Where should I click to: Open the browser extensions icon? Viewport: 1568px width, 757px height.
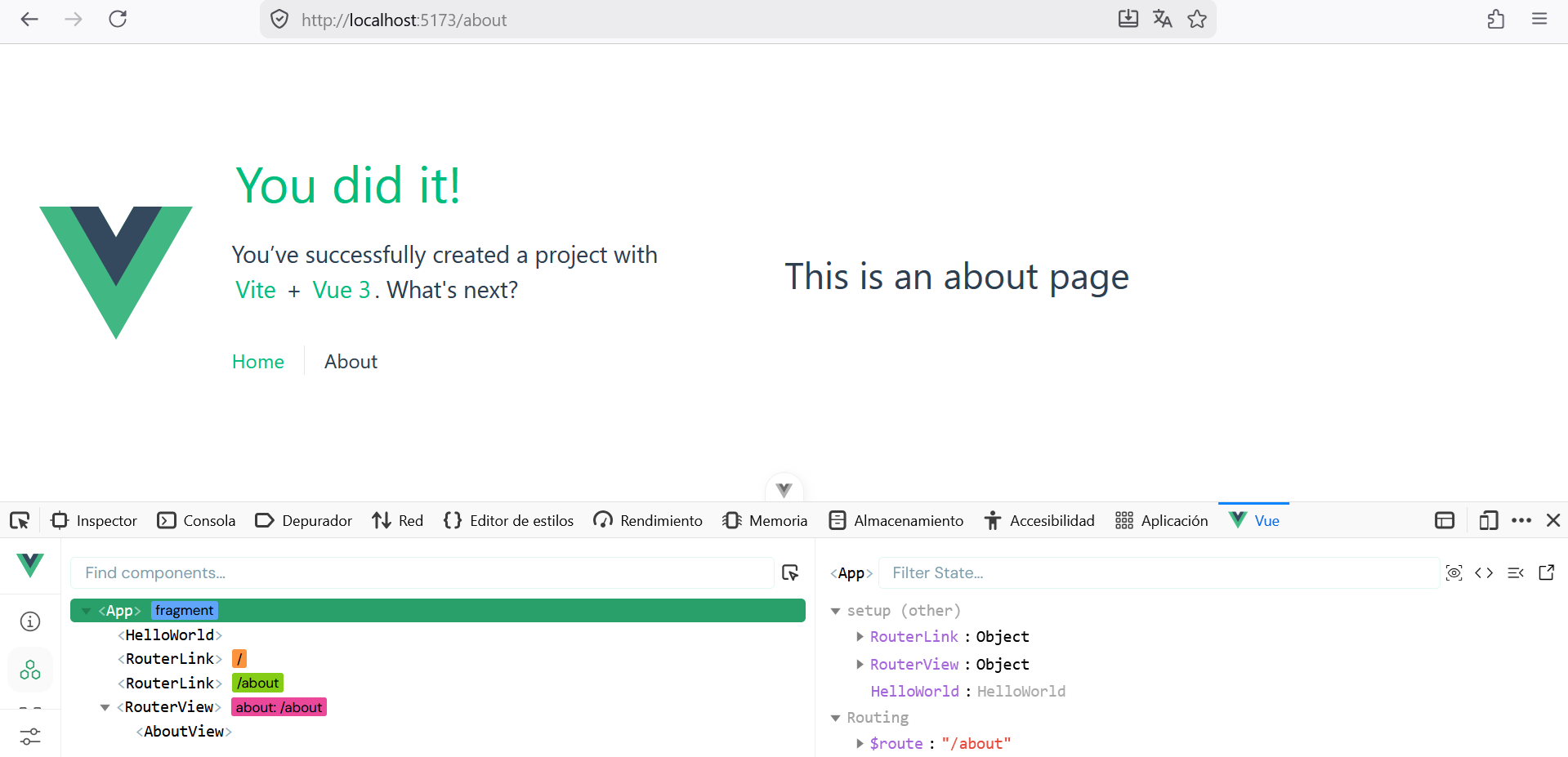click(x=1495, y=20)
